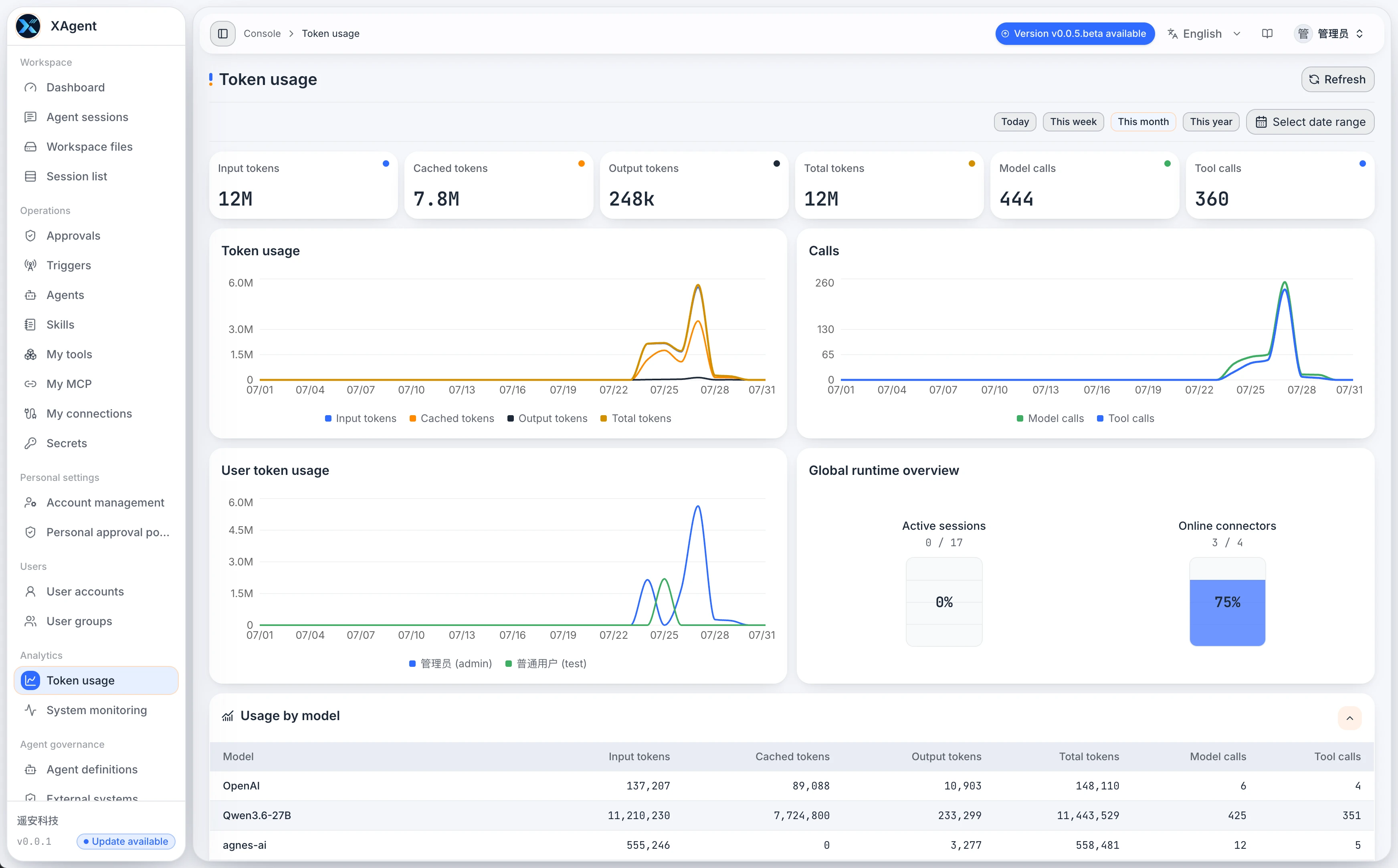Select the Today filter tab
Viewport: 1398px width, 868px height.
click(1015, 122)
